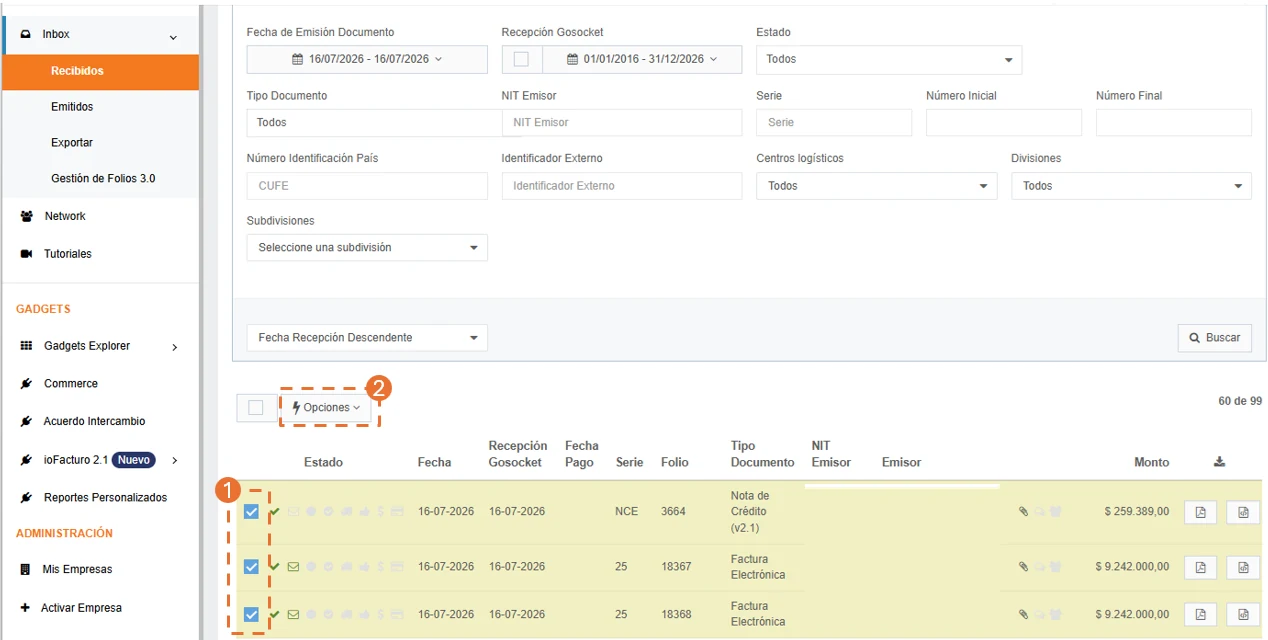This screenshot has height=640, width=1268.
Task: Focus the NIT Emisor input field
Action: pos(622,122)
